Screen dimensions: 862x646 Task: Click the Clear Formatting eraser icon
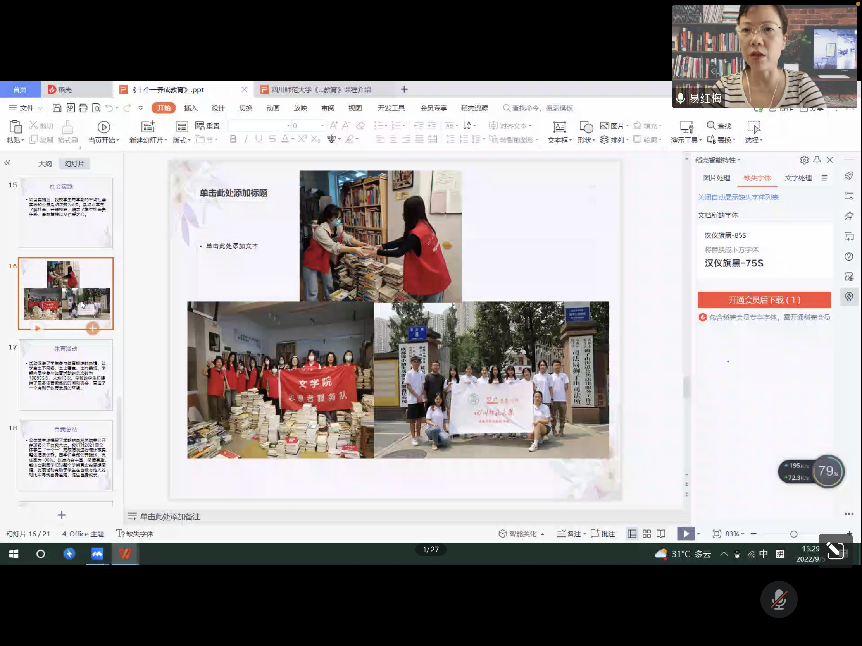(x=361, y=125)
